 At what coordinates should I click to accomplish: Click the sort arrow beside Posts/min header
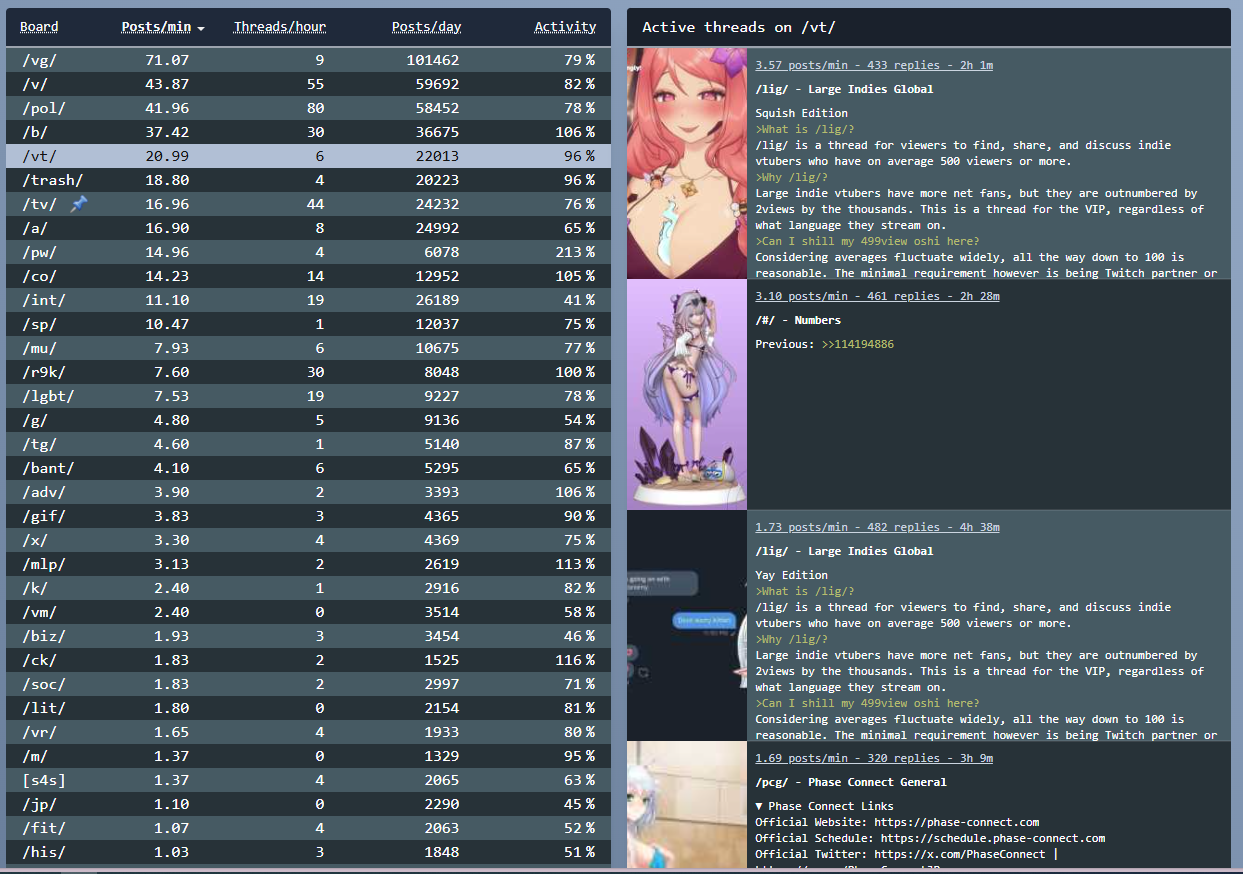click(x=201, y=29)
